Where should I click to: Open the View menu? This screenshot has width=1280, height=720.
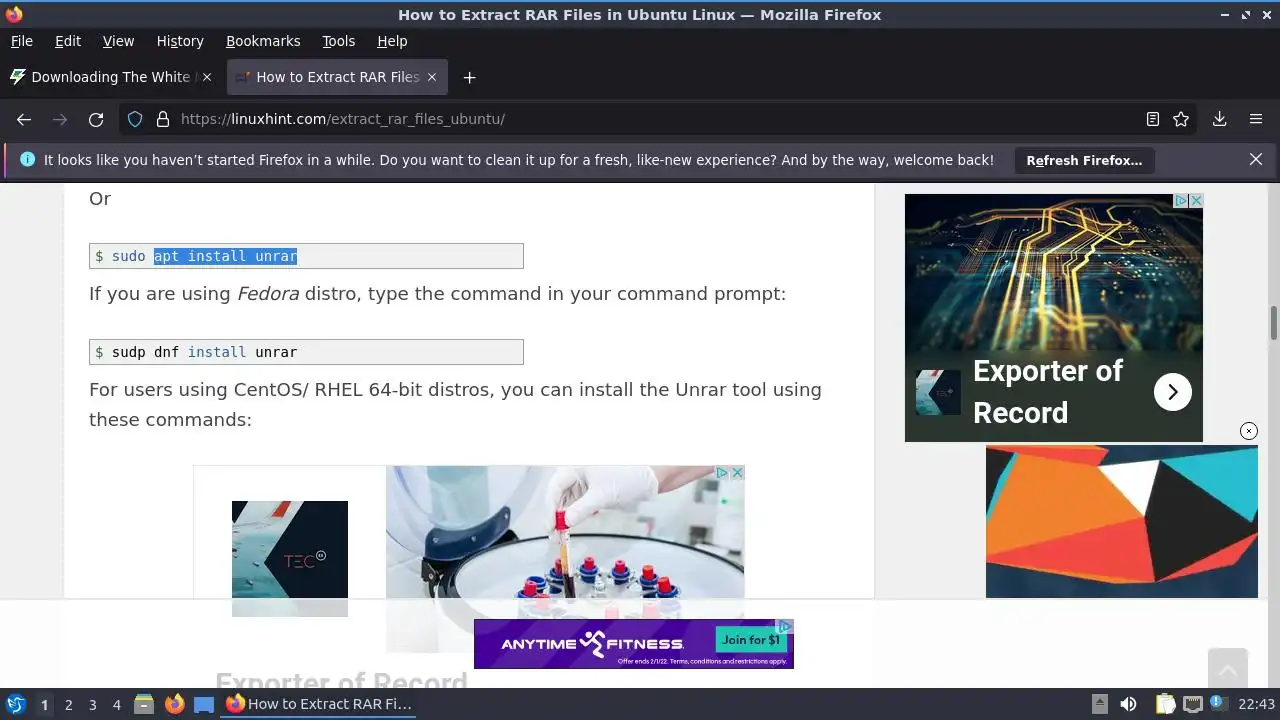click(118, 41)
